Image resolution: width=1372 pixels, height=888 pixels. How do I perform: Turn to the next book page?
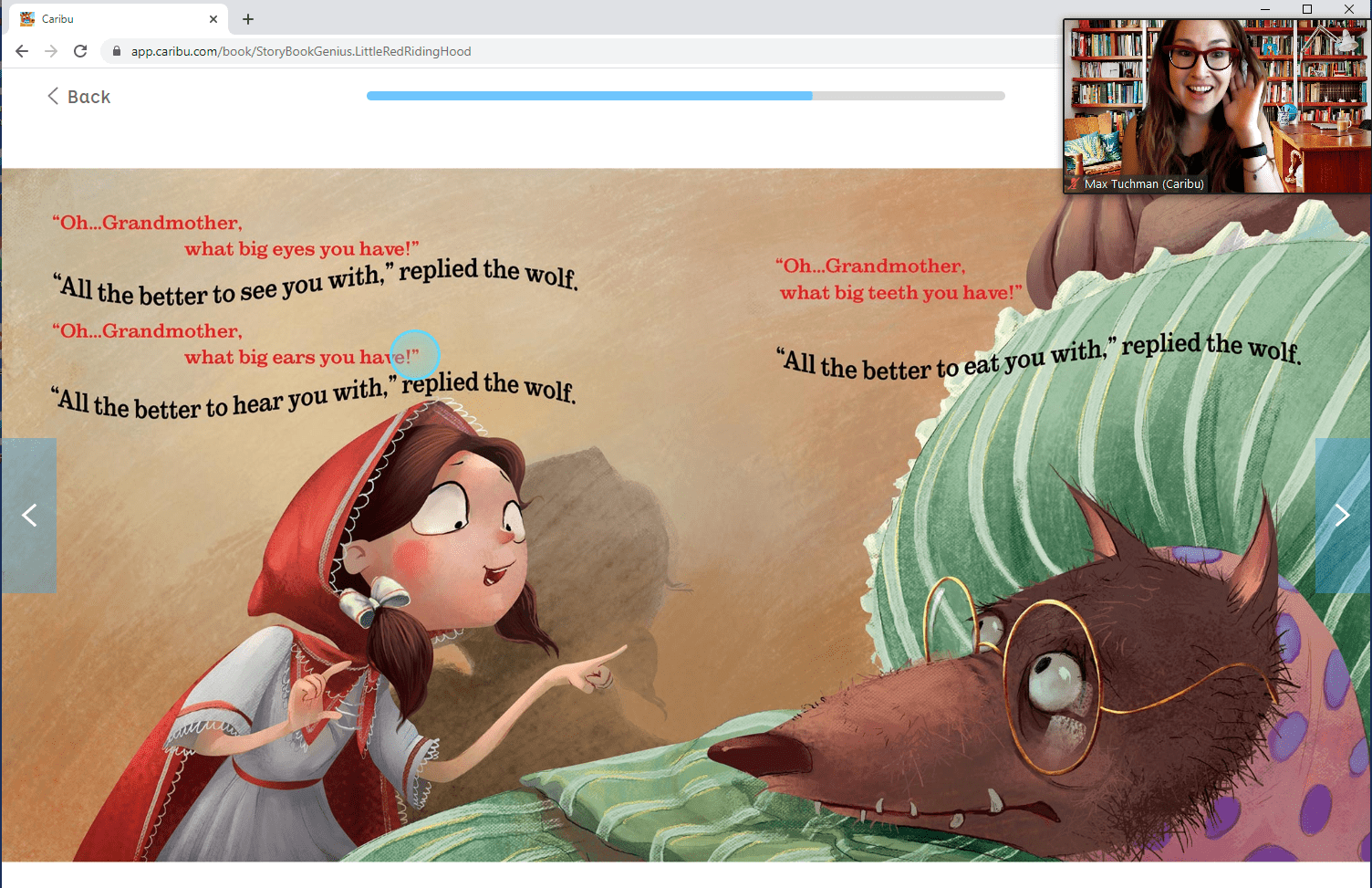click(1343, 516)
